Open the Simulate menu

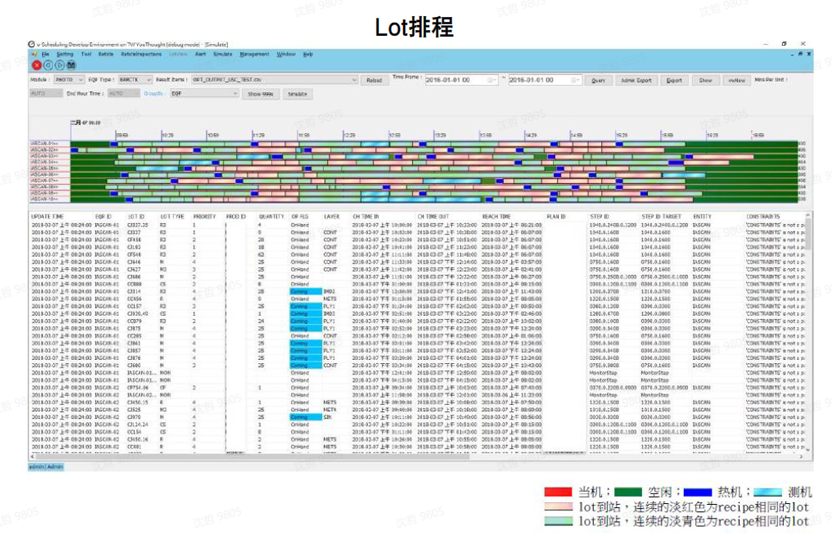pyautogui.click(x=223, y=54)
